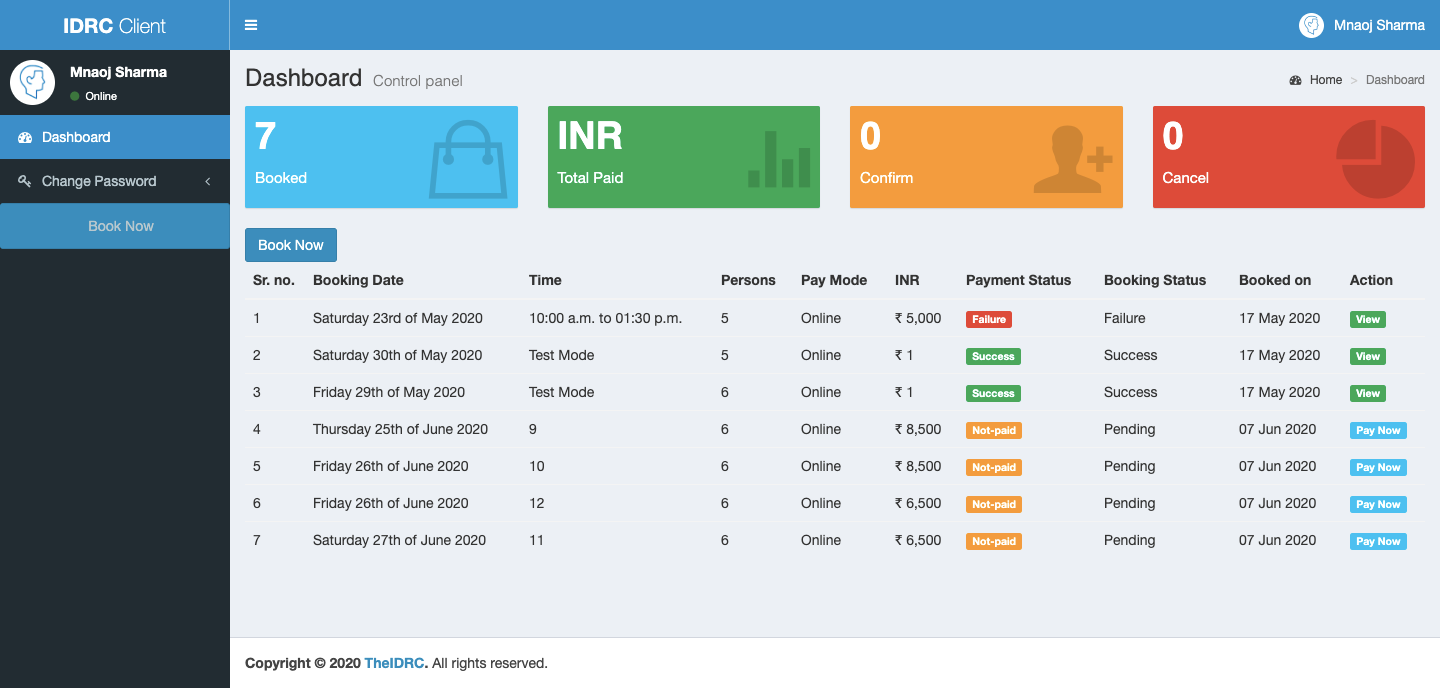This screenshot has width=1440, height=688.
Task: Click the bar chart icon on Total Paid card
Action: (x=779, y=160)
